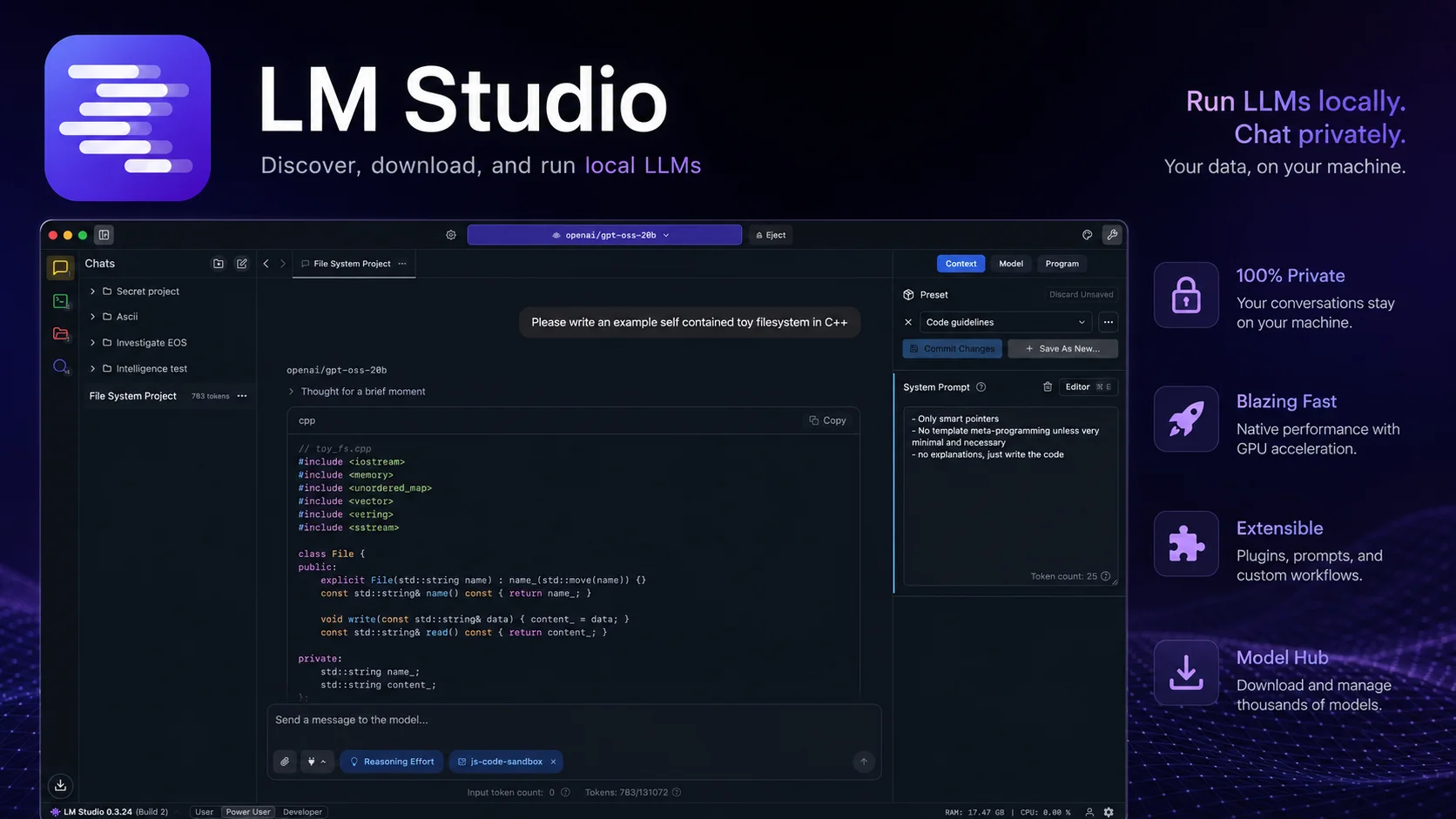
Task: Select the Model tab
Action: pyautogui.click(x=1011, y=264)
